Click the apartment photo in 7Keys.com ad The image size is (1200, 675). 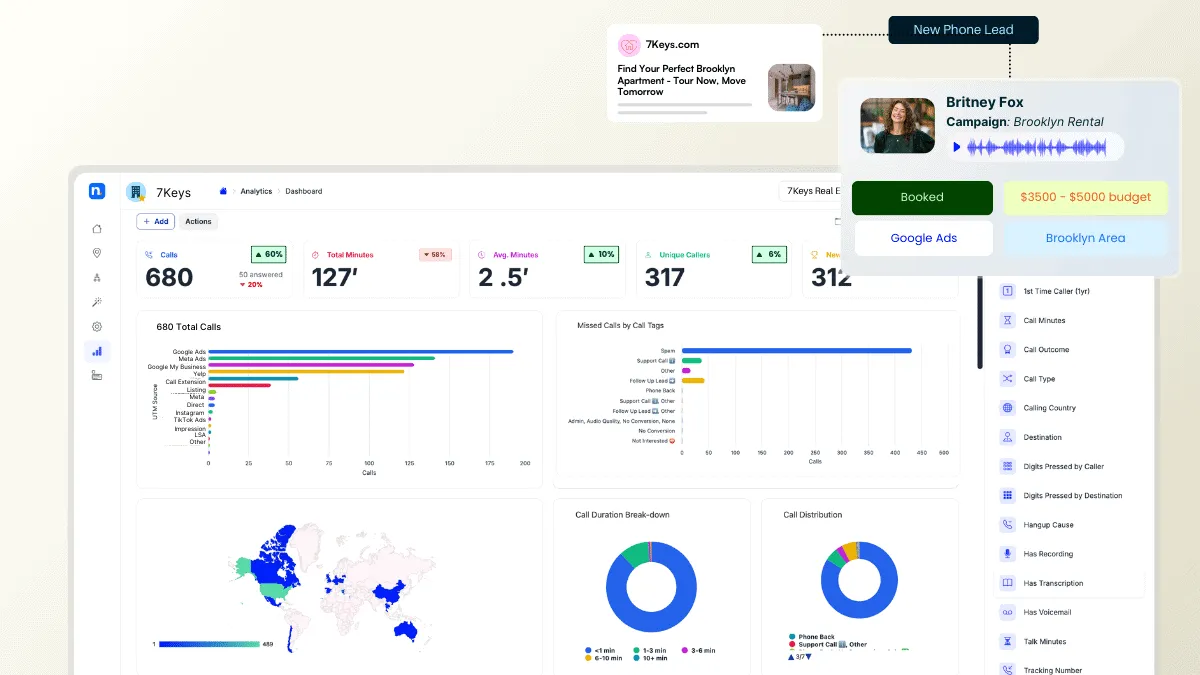click(x=791, y=87)
